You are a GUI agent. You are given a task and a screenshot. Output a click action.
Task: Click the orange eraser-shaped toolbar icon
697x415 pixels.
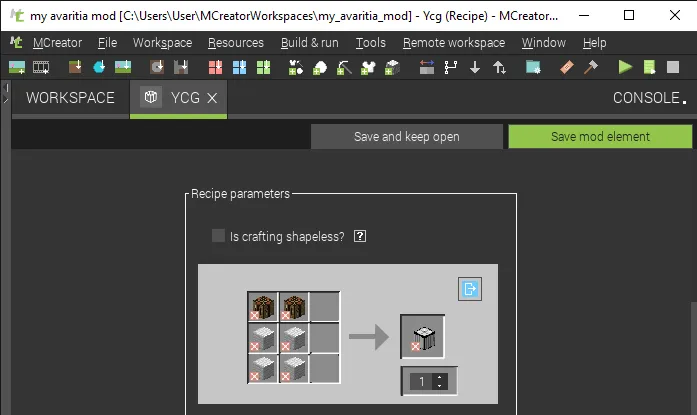(567, 68)
